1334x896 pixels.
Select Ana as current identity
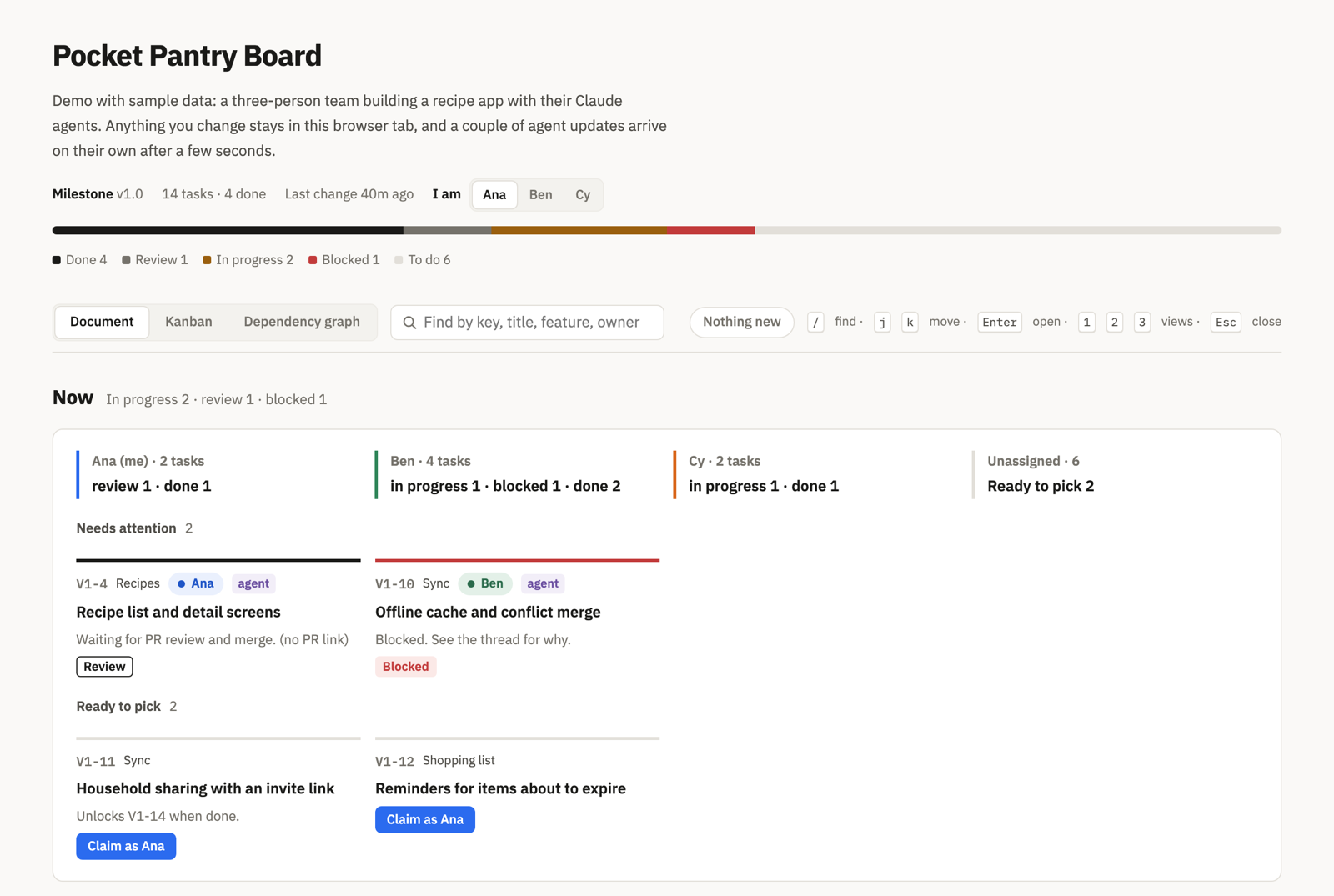(494, 195)
